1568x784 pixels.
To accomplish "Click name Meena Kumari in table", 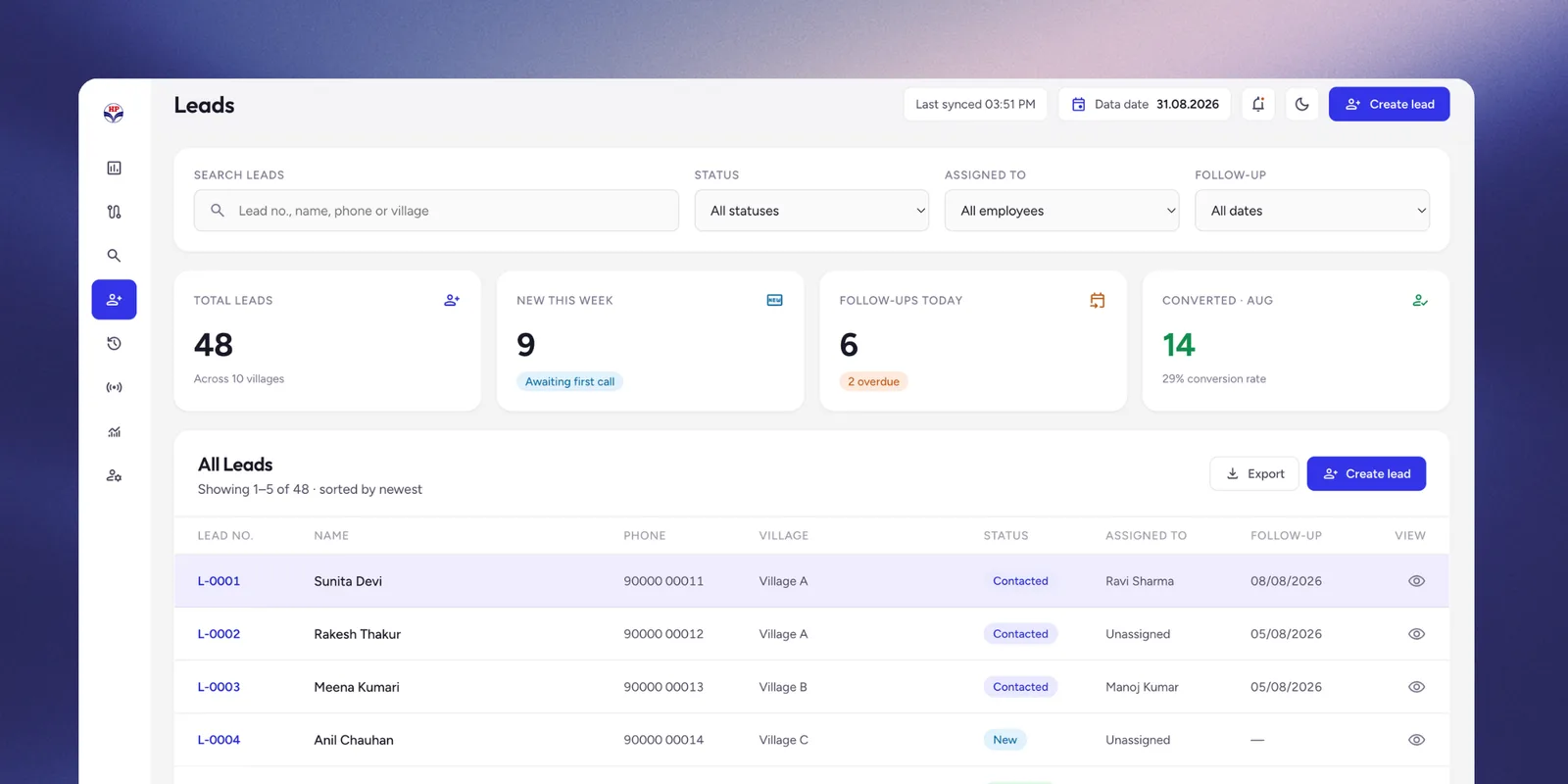I will pyautogui.click(x=357, y=687).
